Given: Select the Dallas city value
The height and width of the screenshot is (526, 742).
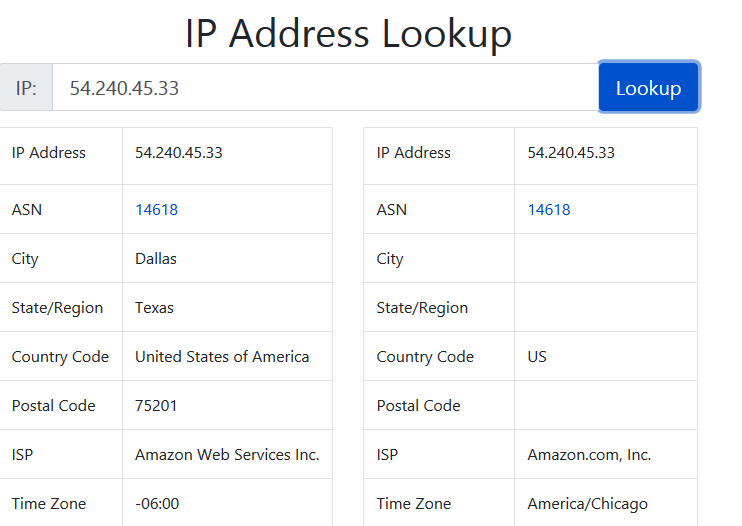Looking at the screenshot, I should 156,259.
